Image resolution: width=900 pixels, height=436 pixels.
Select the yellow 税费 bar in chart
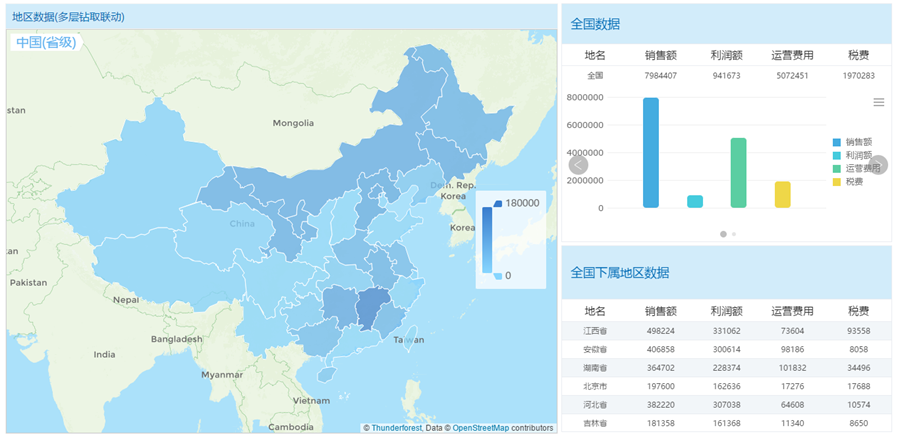tap(783, 194)
